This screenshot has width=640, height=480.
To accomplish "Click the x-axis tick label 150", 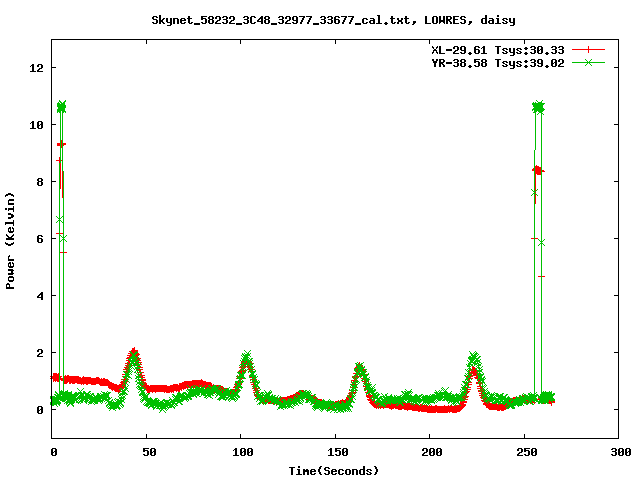I will [338, 452].
